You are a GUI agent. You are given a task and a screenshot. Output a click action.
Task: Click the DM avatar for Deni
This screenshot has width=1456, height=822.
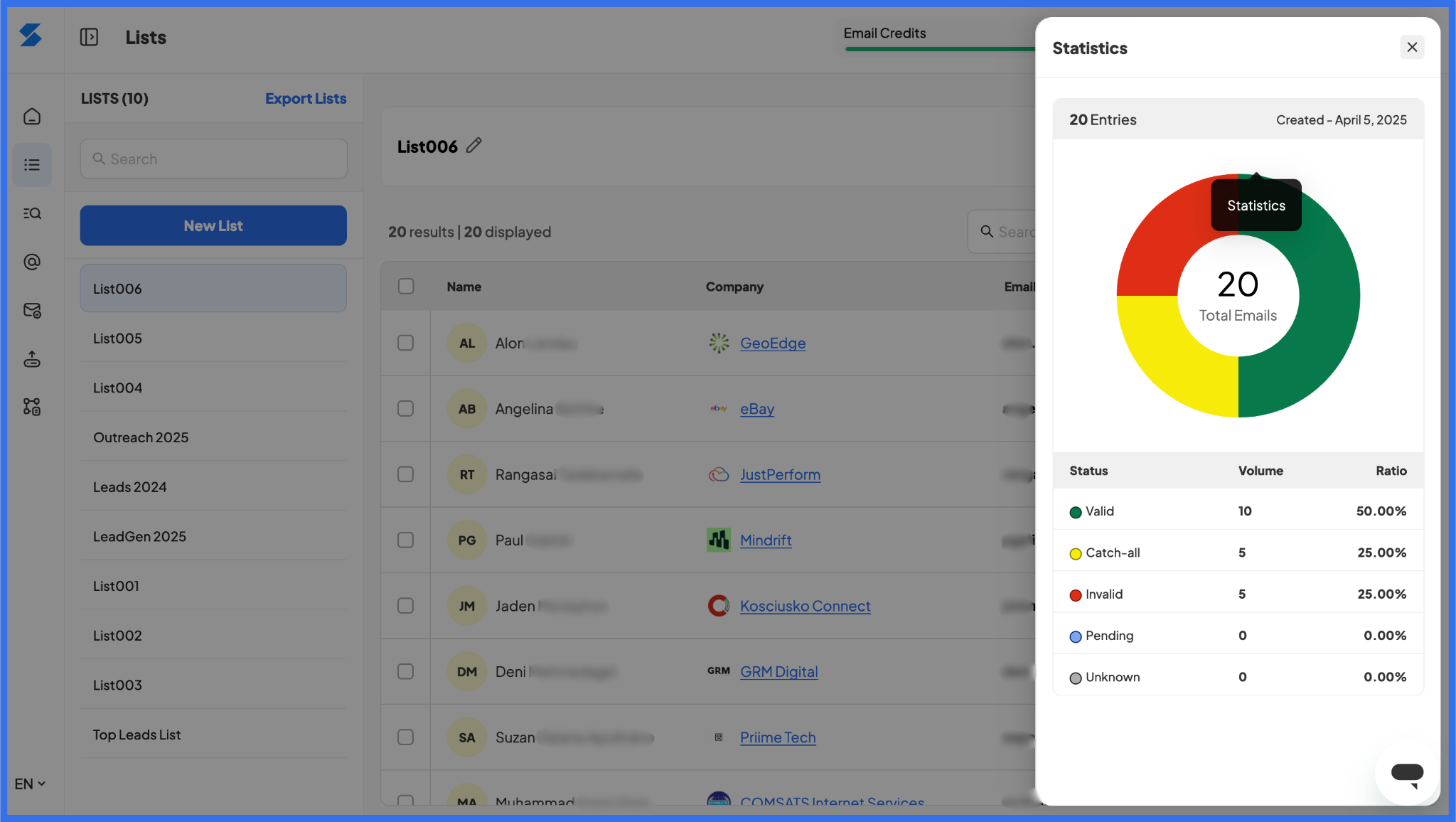point(466,672)
